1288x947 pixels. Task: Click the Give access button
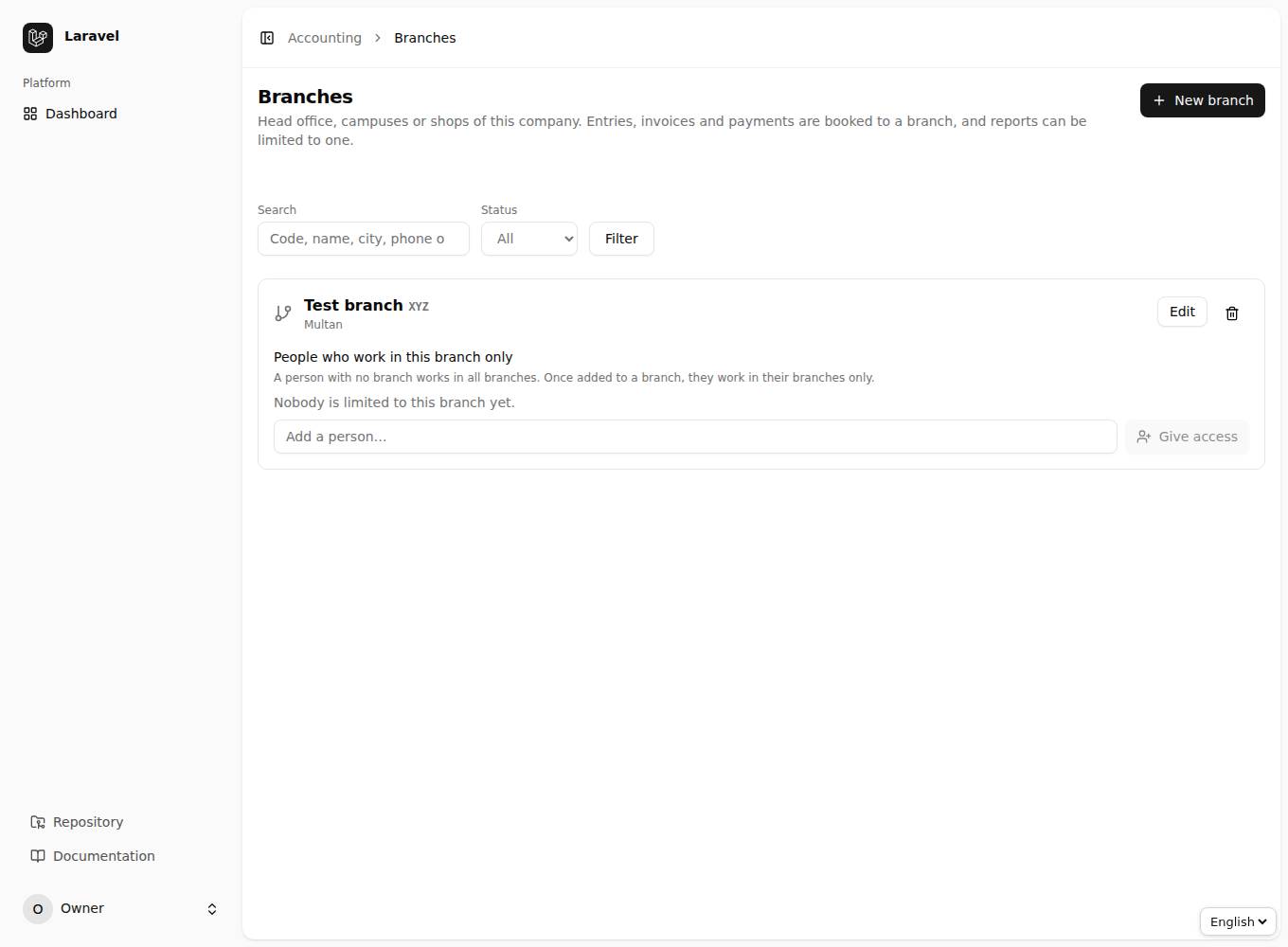1188,437
